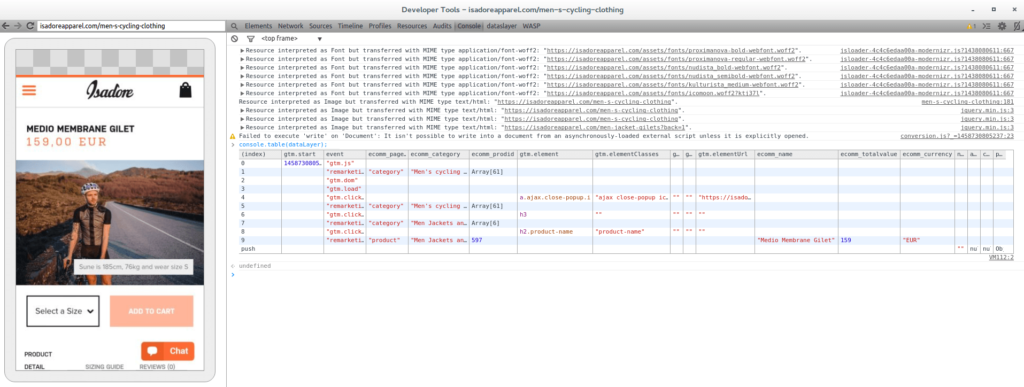Click the gtm.element column header
The width and height of the screenshot is (1024, 387).
coord(554,154)
